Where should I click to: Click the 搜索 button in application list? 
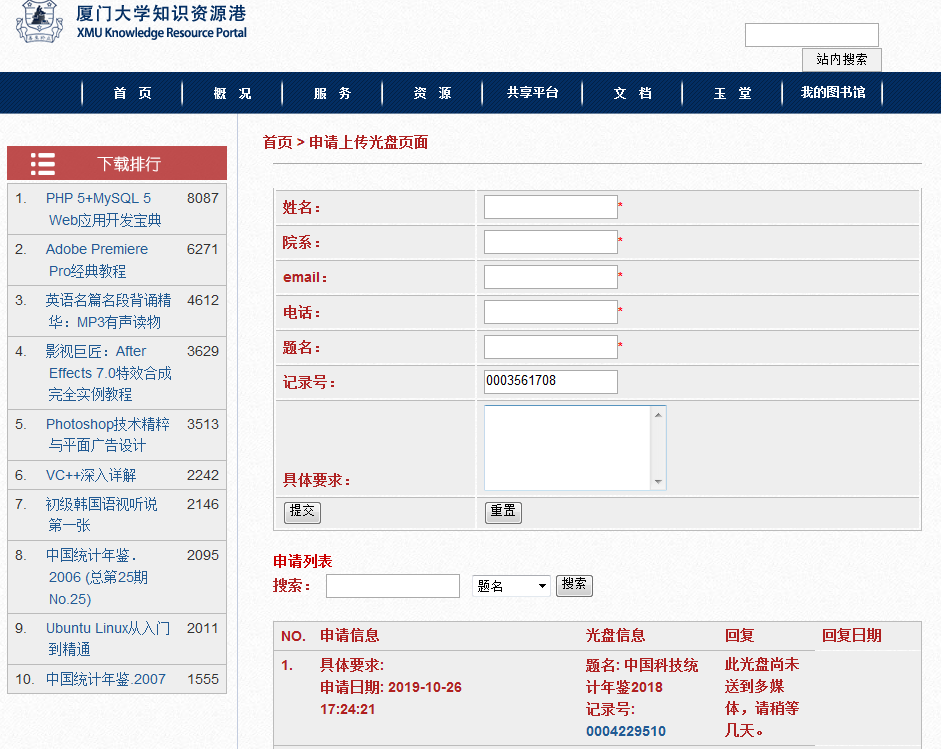[x=574, y=585]
